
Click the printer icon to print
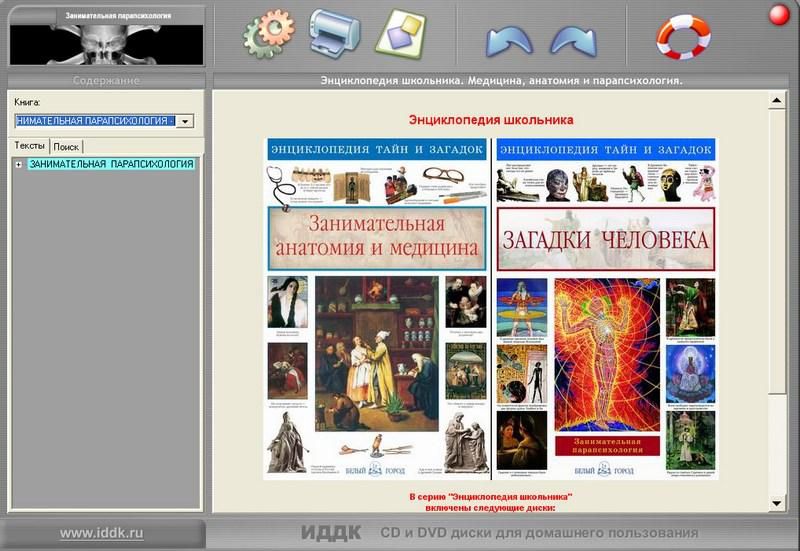tap(333, 33)
